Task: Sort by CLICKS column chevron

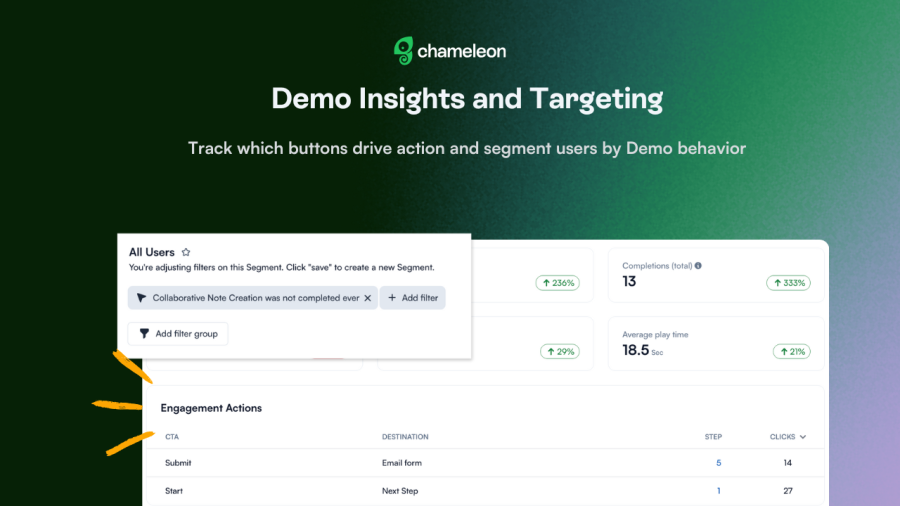Action: tap(803, 437)
